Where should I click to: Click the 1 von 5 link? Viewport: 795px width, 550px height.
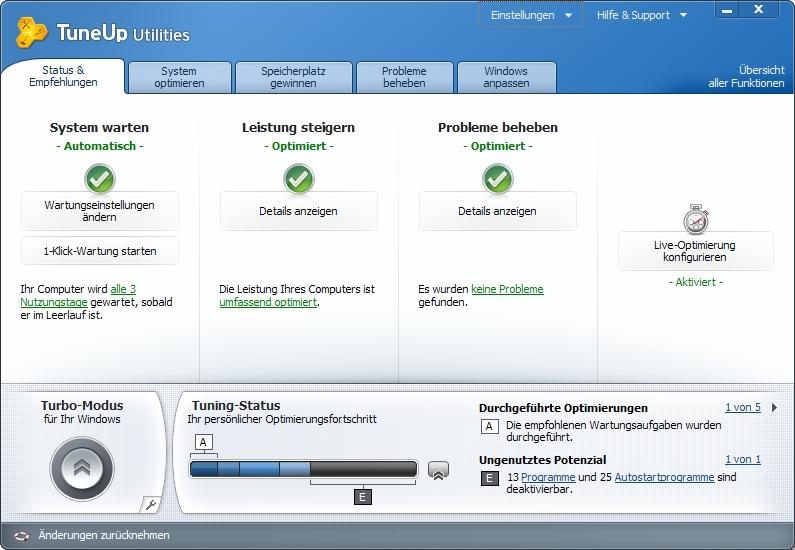(x=743, y=407)
